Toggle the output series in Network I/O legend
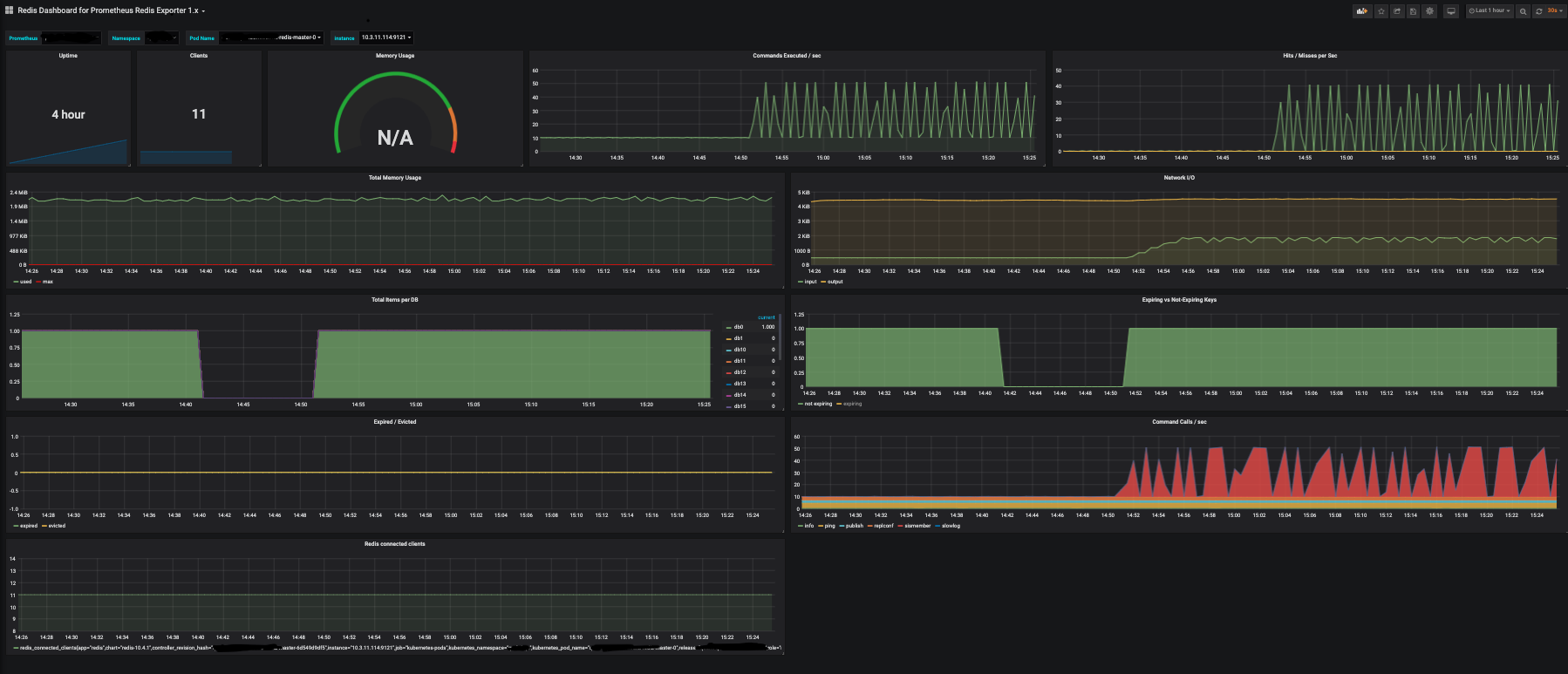 click(835, 282)
